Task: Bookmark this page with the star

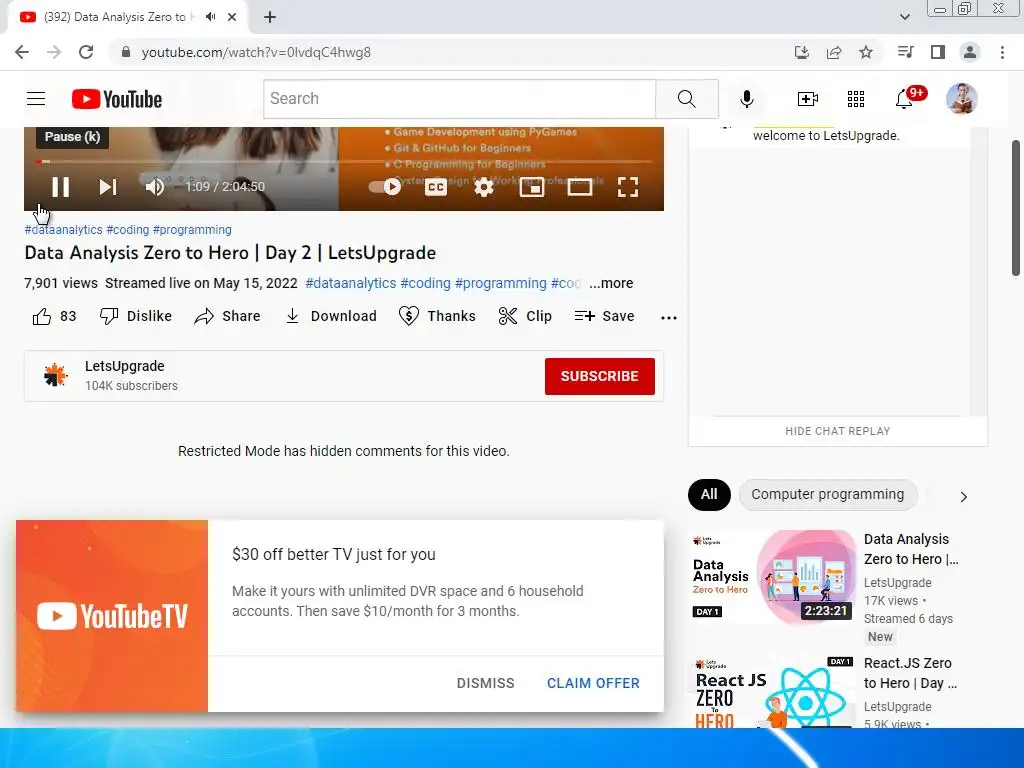Action: point(866,52)
